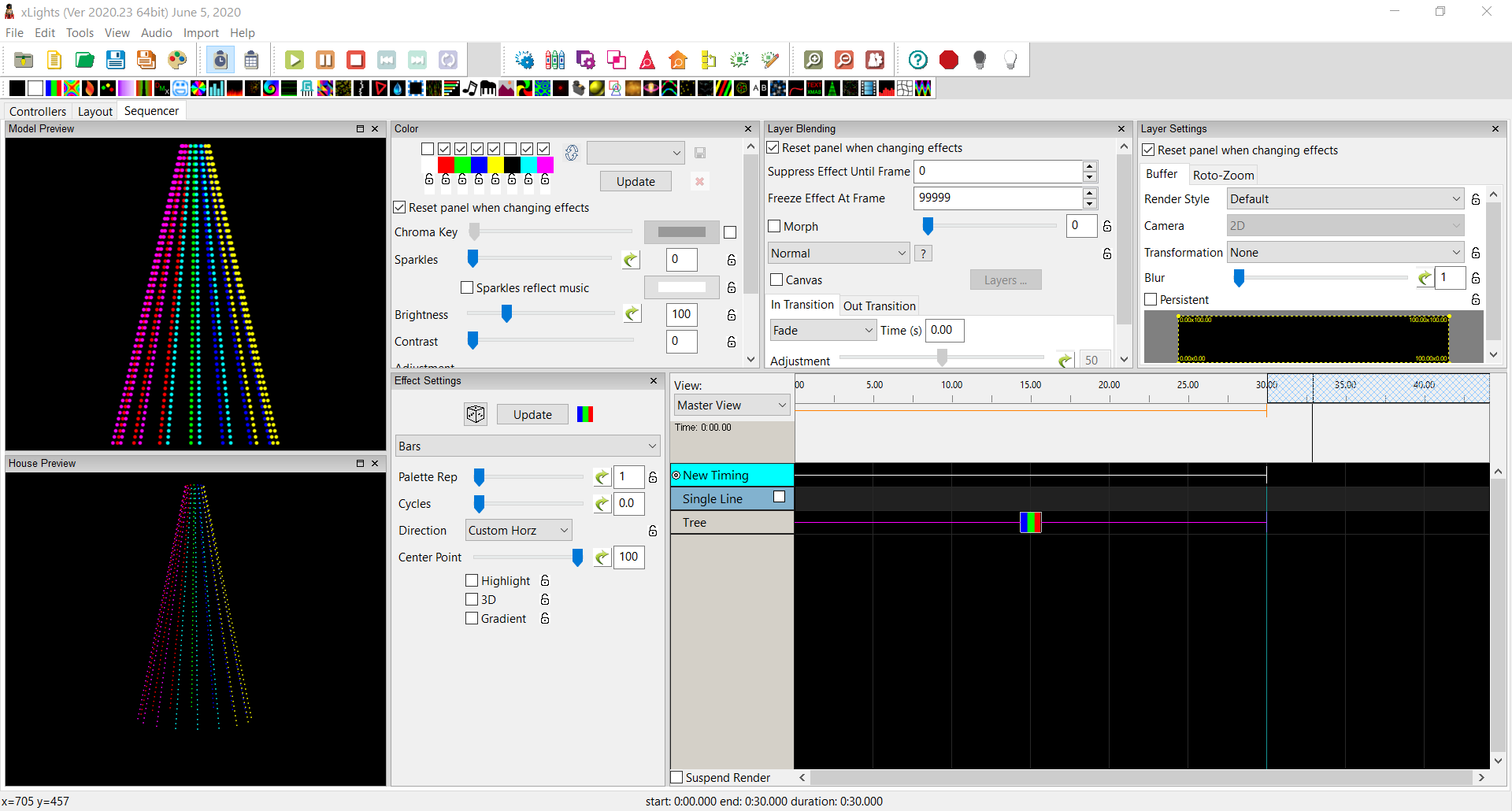The height and width of the screenshot is (811, 1512).
Task: Enable the Morph checkbox in Layer Blending
Action: (774, 226)
